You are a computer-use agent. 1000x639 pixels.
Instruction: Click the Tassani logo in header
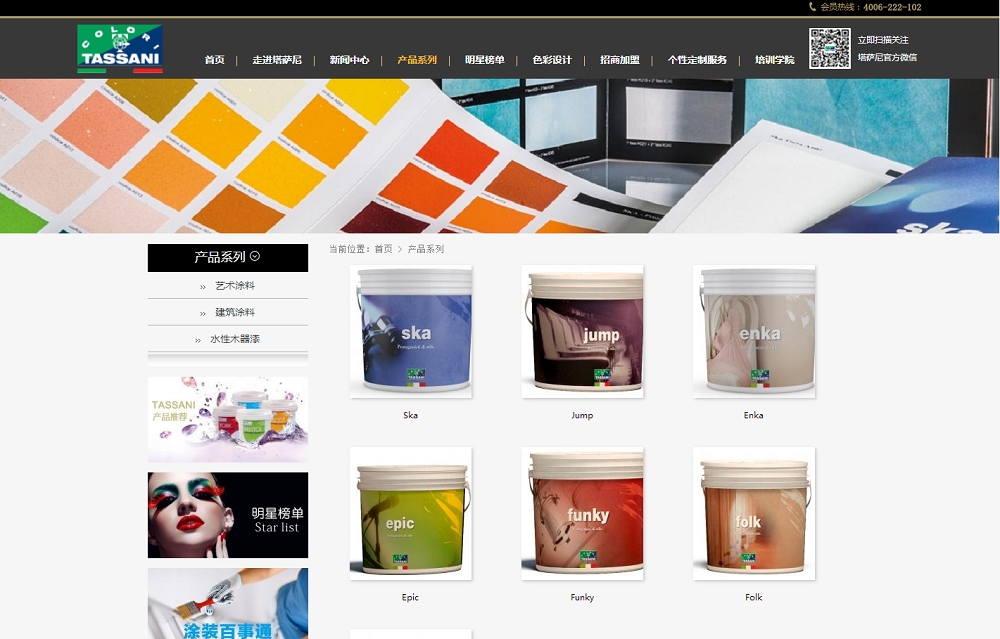click(x=120, y=49)
